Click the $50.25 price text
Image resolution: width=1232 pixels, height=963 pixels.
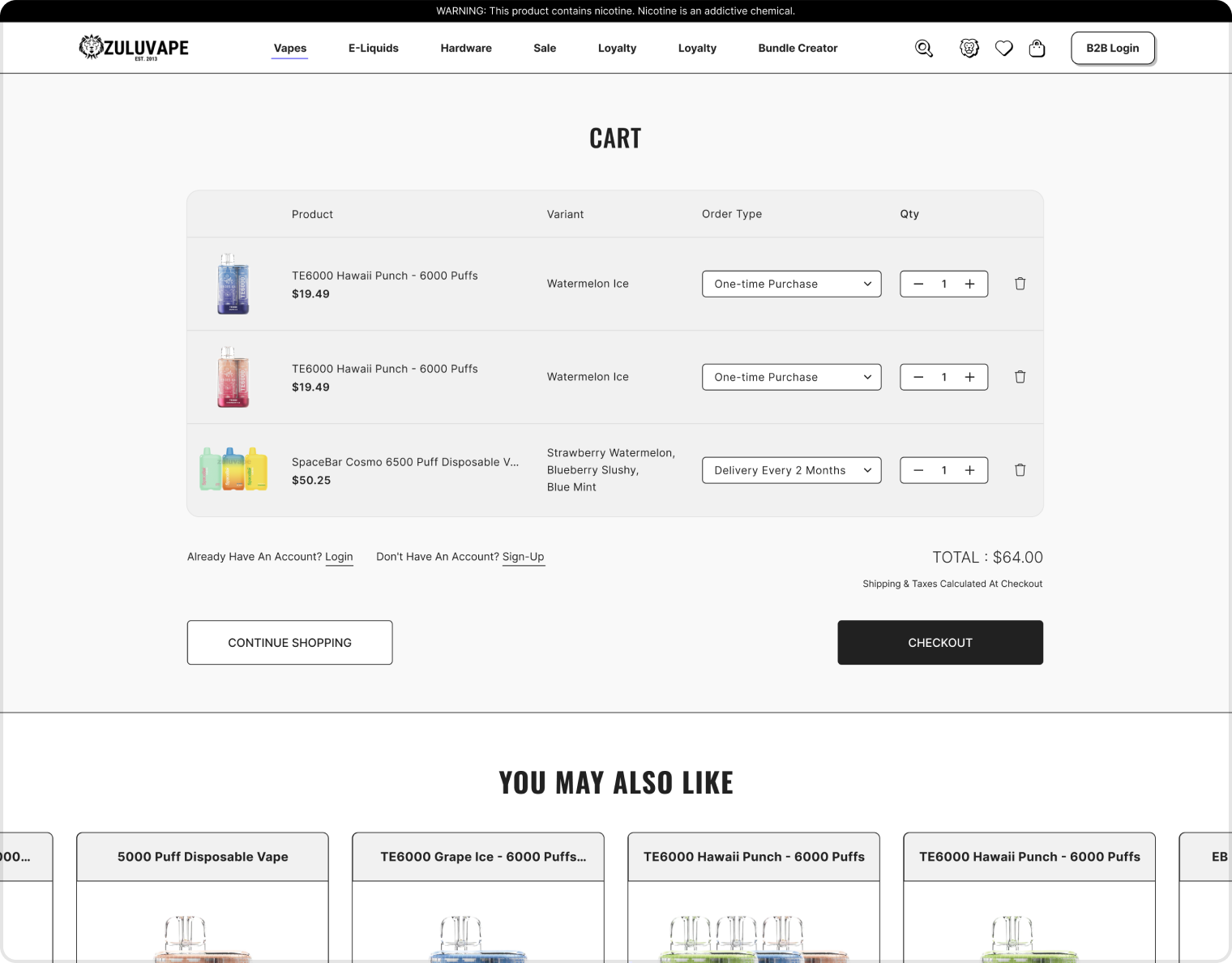pos(311,481)
